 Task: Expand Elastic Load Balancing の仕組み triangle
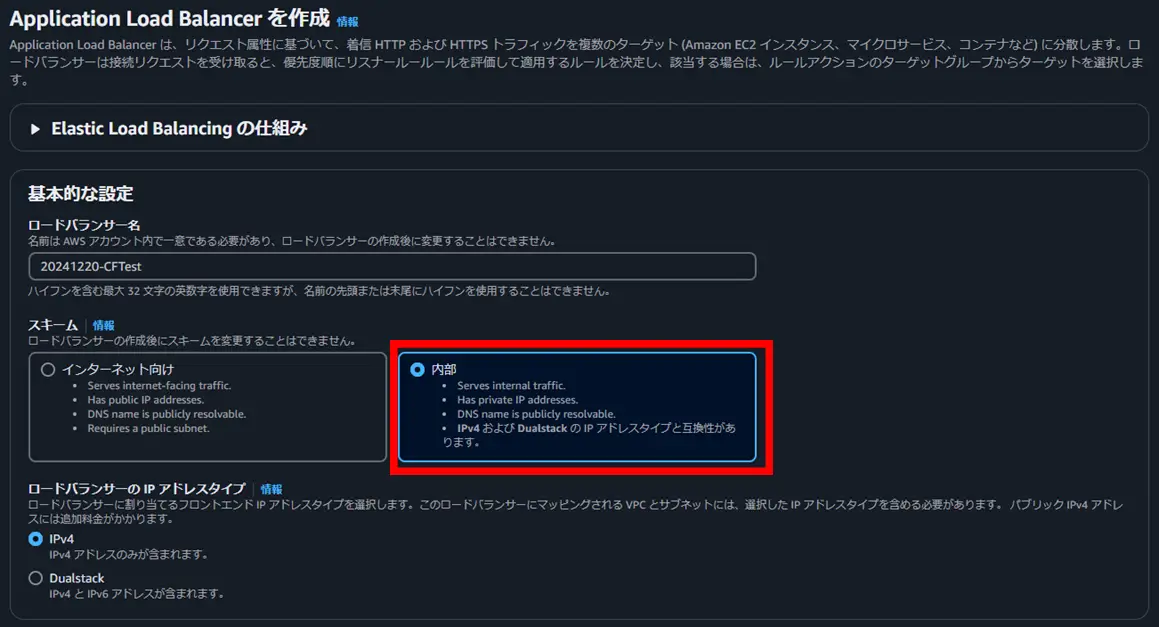[35, 129]
